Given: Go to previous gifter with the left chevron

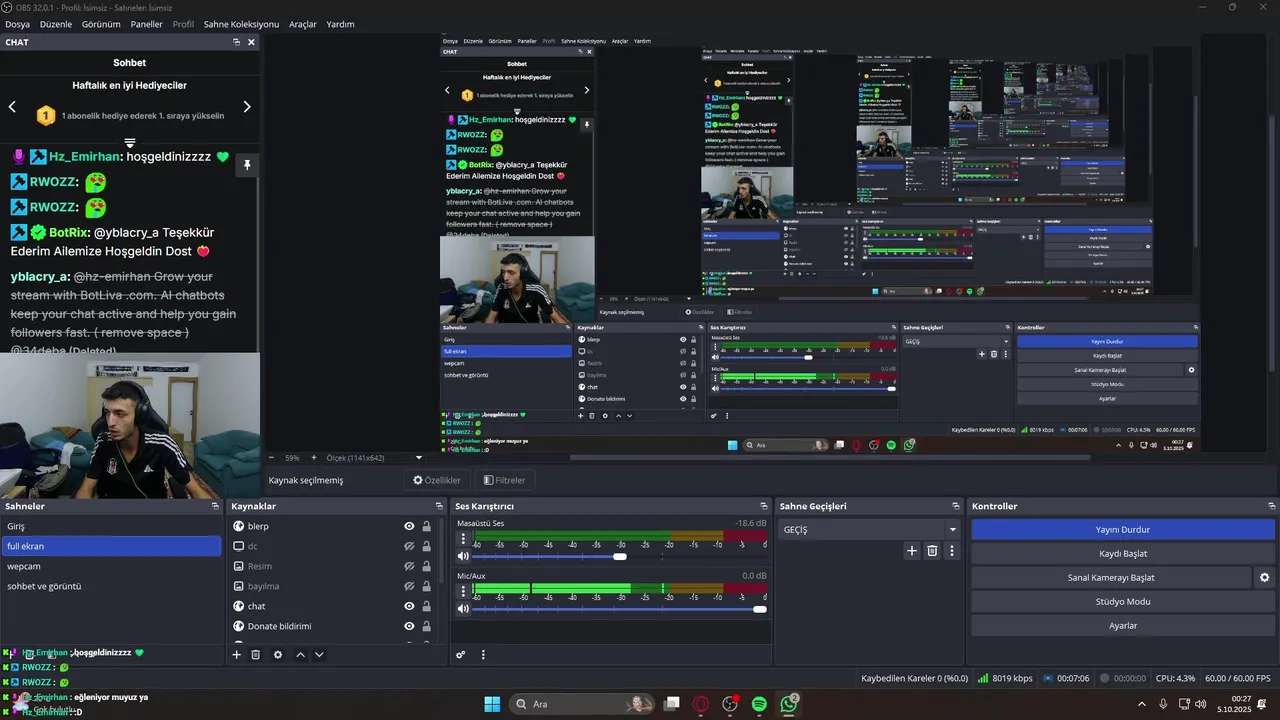Looking at the screenshot, I should [x=12, y=106].
